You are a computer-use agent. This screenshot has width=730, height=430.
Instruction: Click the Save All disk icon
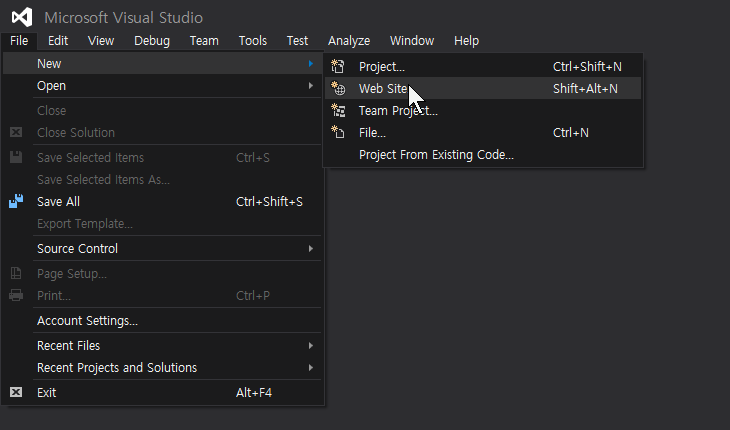tap(16, 201)
